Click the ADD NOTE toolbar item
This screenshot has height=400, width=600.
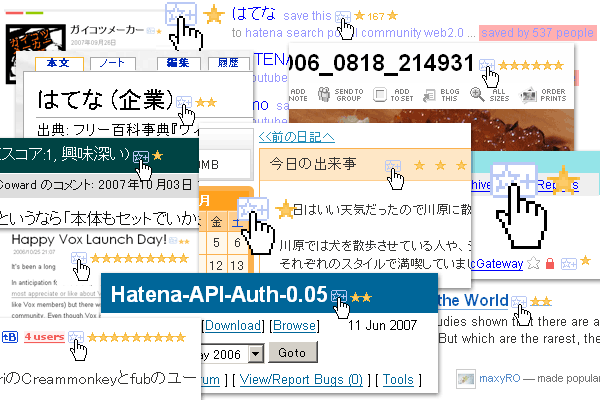[298, 95]
